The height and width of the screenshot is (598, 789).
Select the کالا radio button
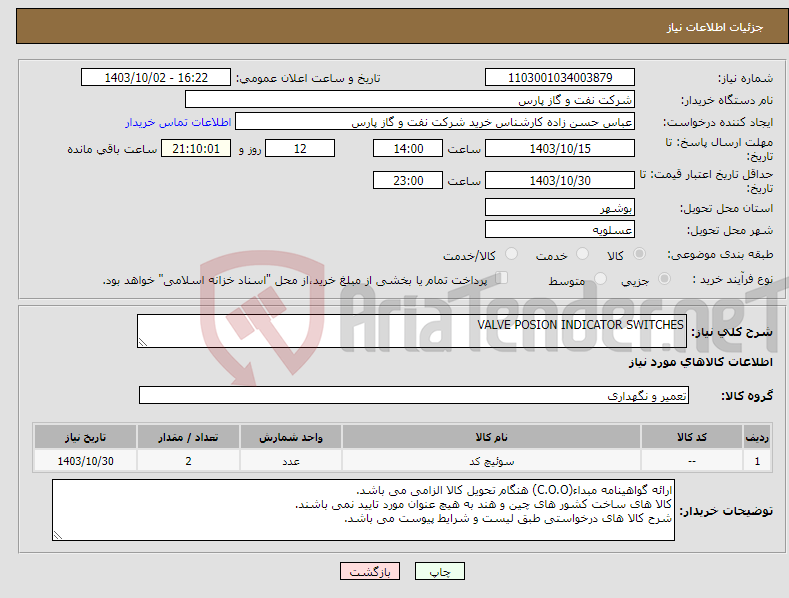[x=640, y=254]
